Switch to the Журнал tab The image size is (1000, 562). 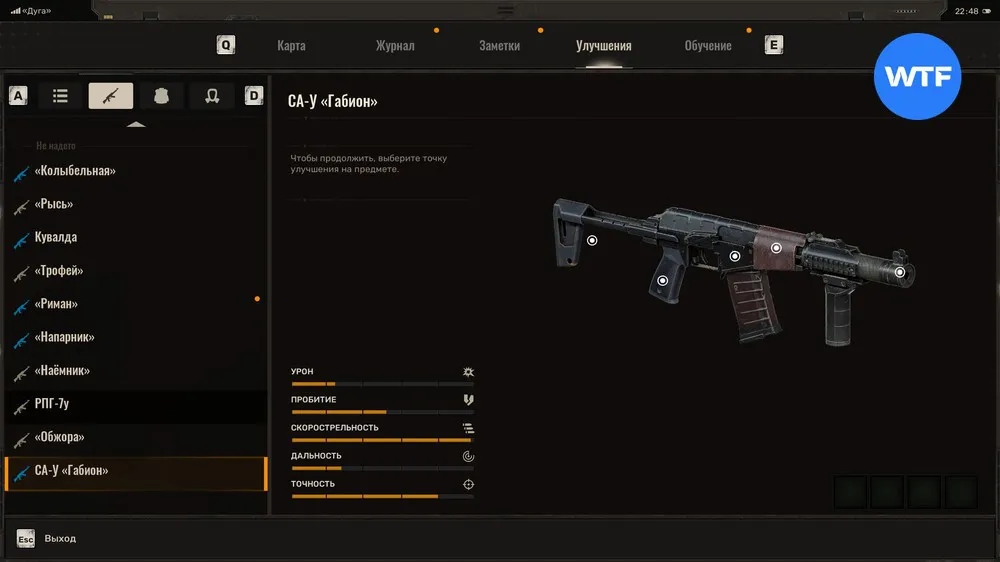[395, 45]
